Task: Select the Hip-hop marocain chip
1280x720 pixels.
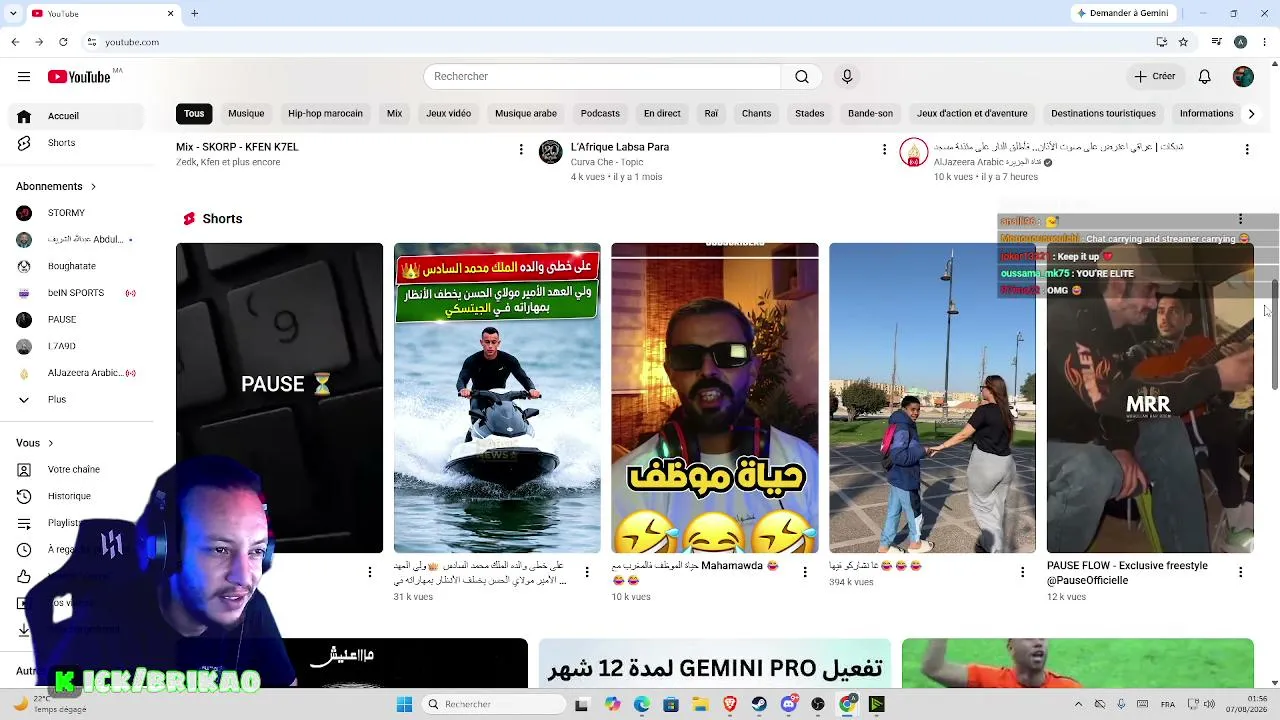Action: [x=325, y=114]
